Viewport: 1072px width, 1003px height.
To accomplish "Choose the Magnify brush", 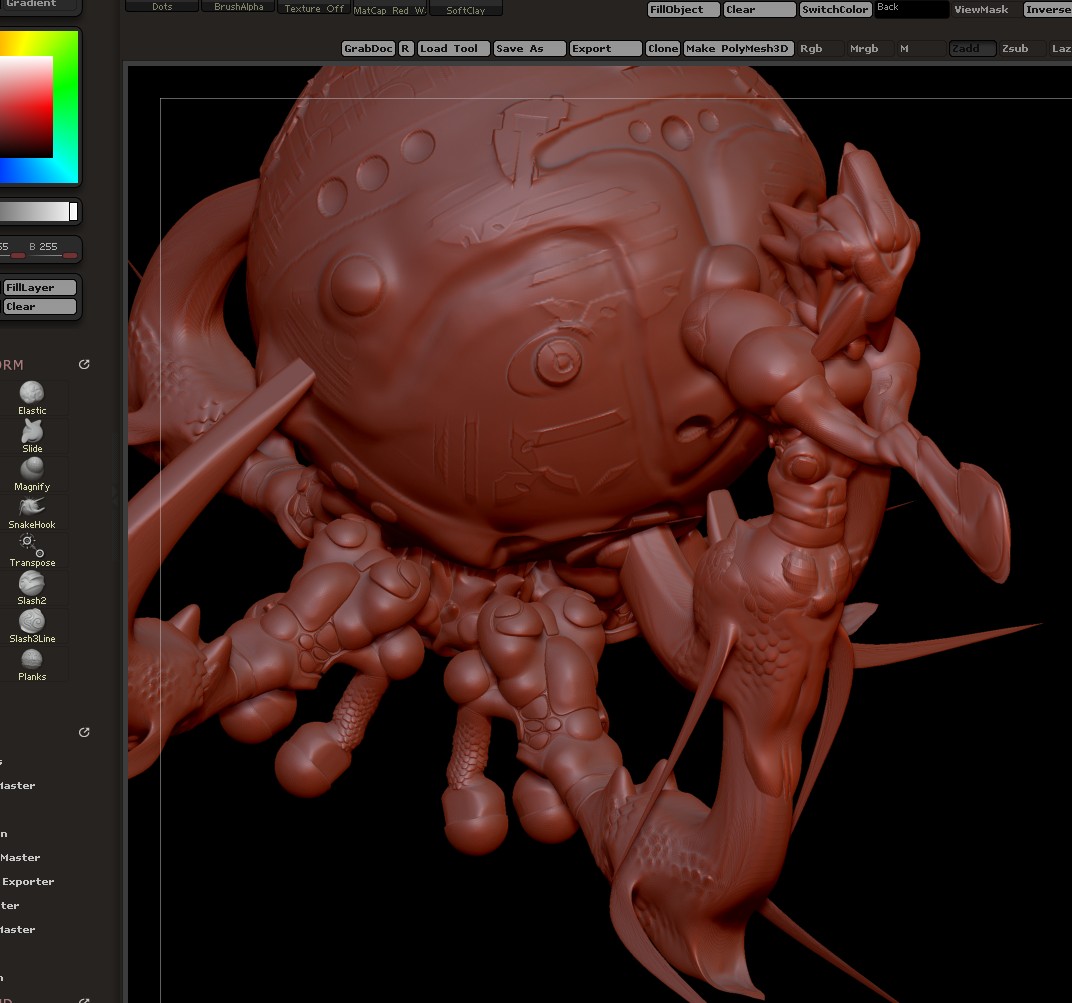I will 31,474.
